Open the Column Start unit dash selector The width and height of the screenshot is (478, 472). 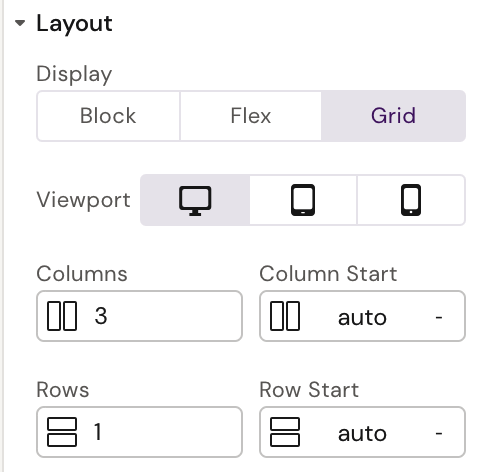439,317
